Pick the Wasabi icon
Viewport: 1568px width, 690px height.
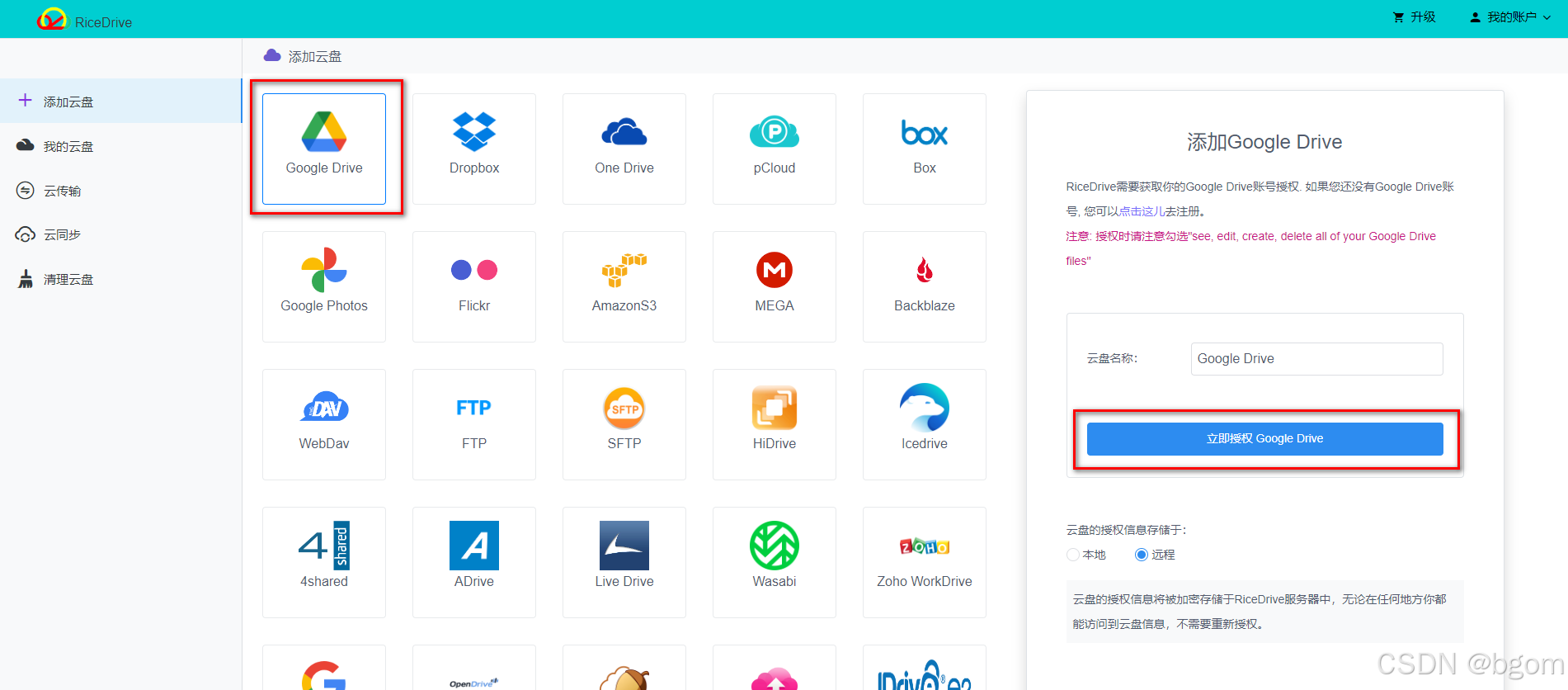(775, 546)
